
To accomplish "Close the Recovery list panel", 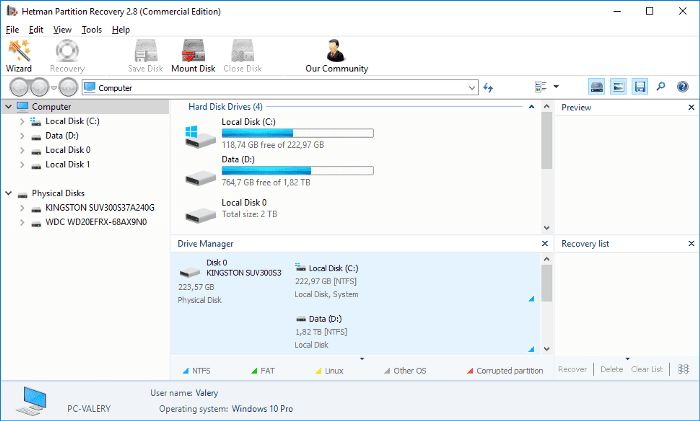I will pos(691,243).
